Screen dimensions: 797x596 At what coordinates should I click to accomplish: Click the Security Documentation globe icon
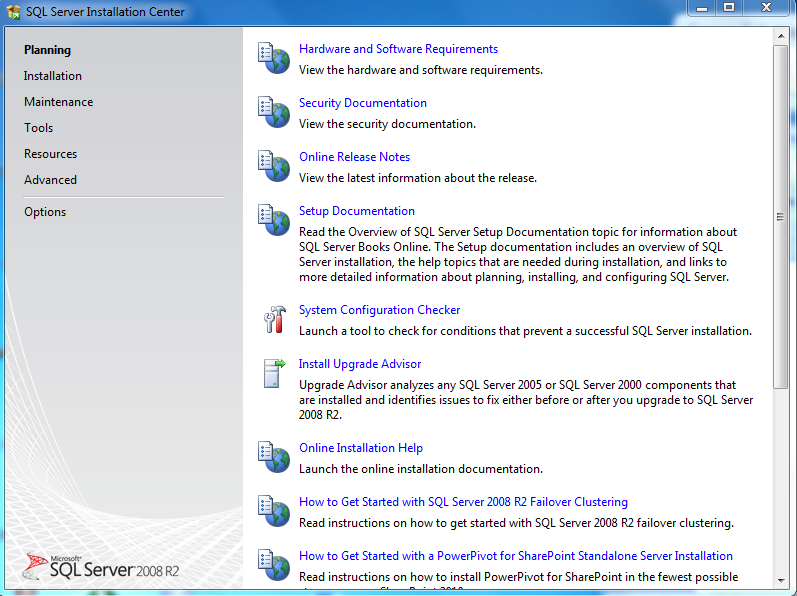[x=274, y=112]
